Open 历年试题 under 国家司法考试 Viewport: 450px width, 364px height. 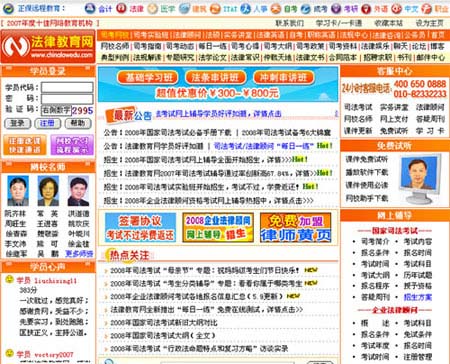[x=418, y=275]
